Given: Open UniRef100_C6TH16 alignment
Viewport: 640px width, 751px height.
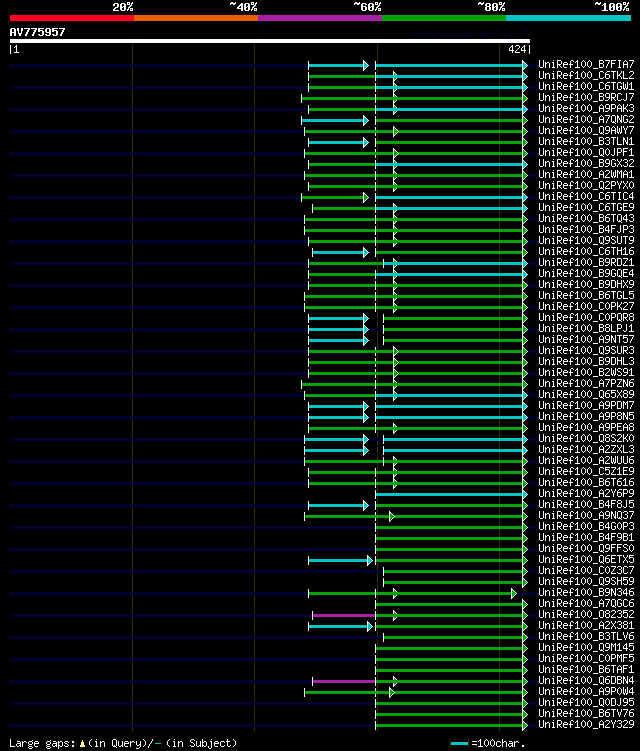Looking at the screenshot, I should point(586,251).
